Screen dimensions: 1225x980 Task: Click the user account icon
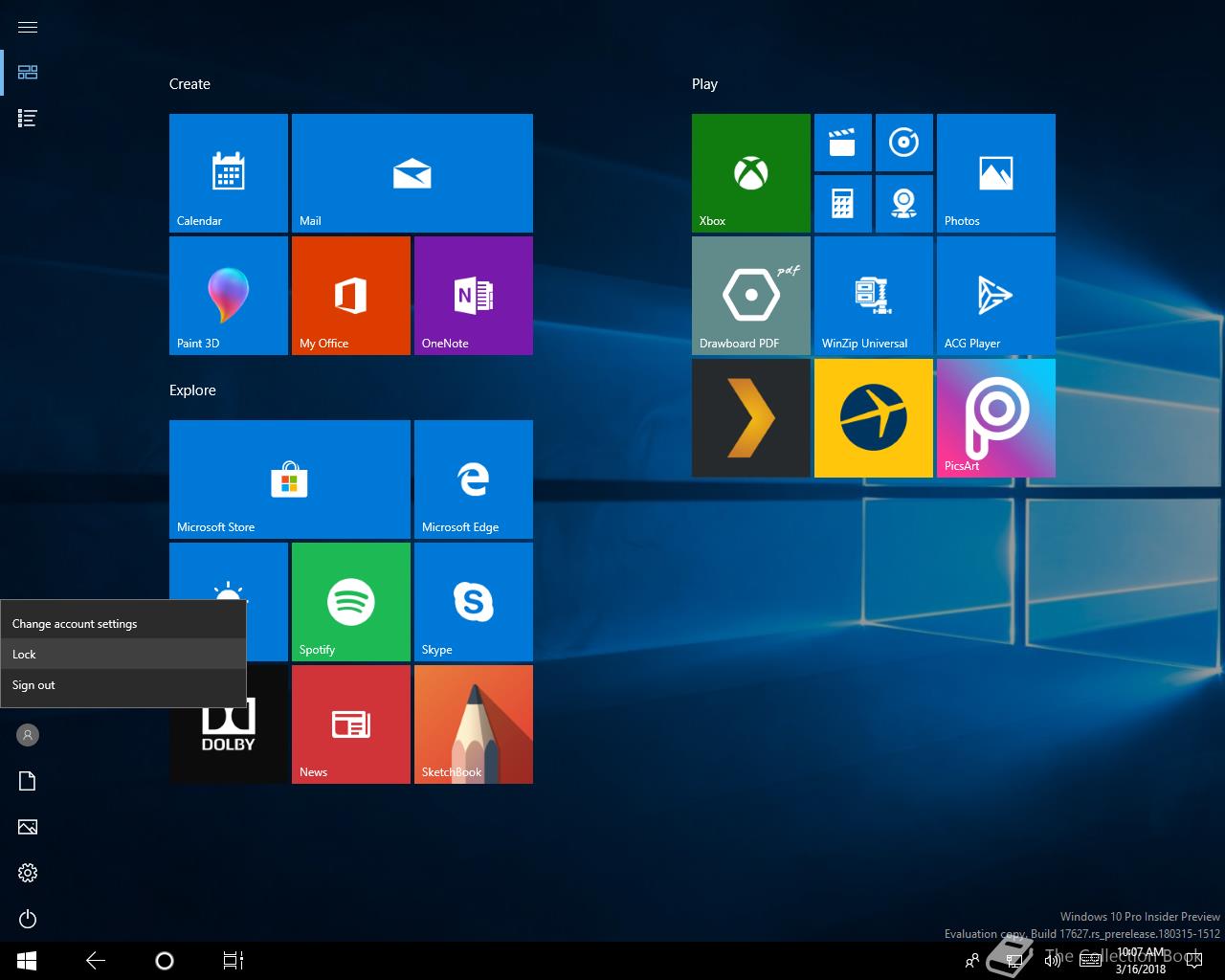(x=28, y=735)
